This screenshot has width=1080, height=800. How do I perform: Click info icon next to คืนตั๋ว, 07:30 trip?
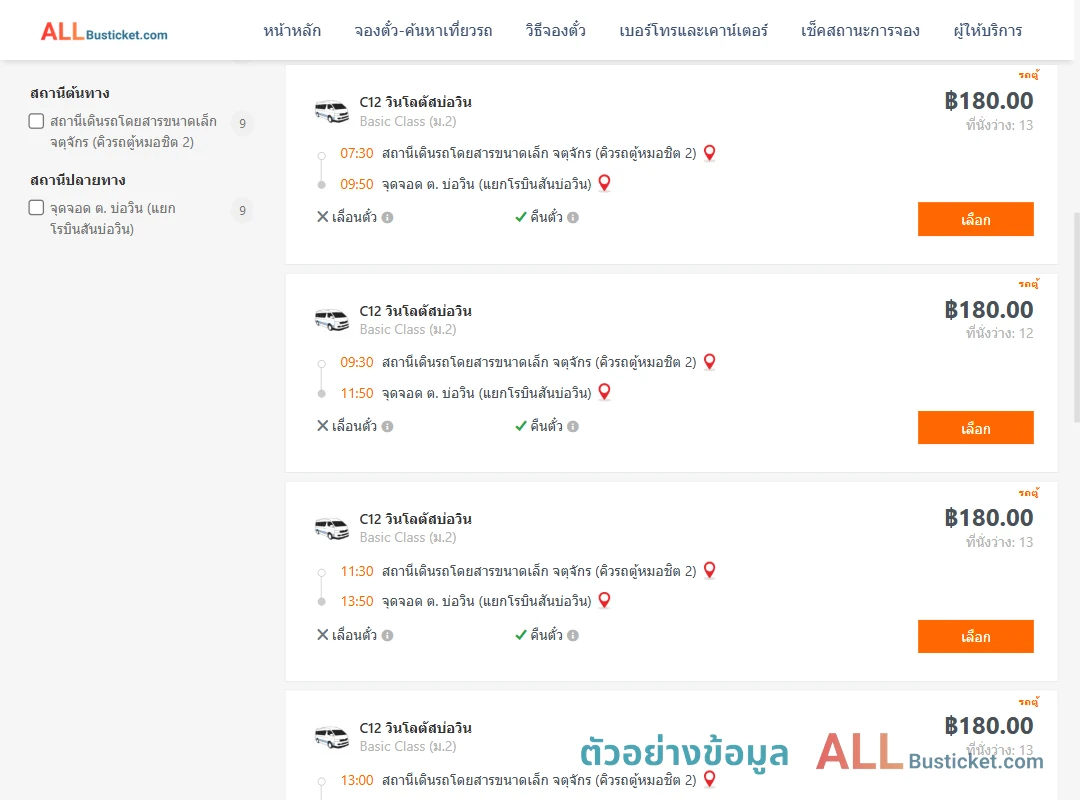(x=573, y=218)
